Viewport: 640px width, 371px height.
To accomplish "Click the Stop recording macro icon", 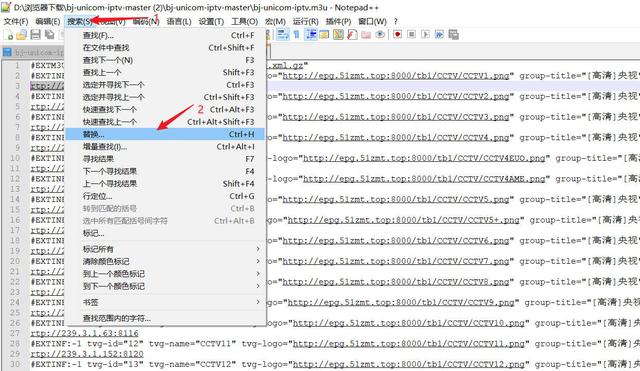I will pyautogui.click(x=411, y=35).
